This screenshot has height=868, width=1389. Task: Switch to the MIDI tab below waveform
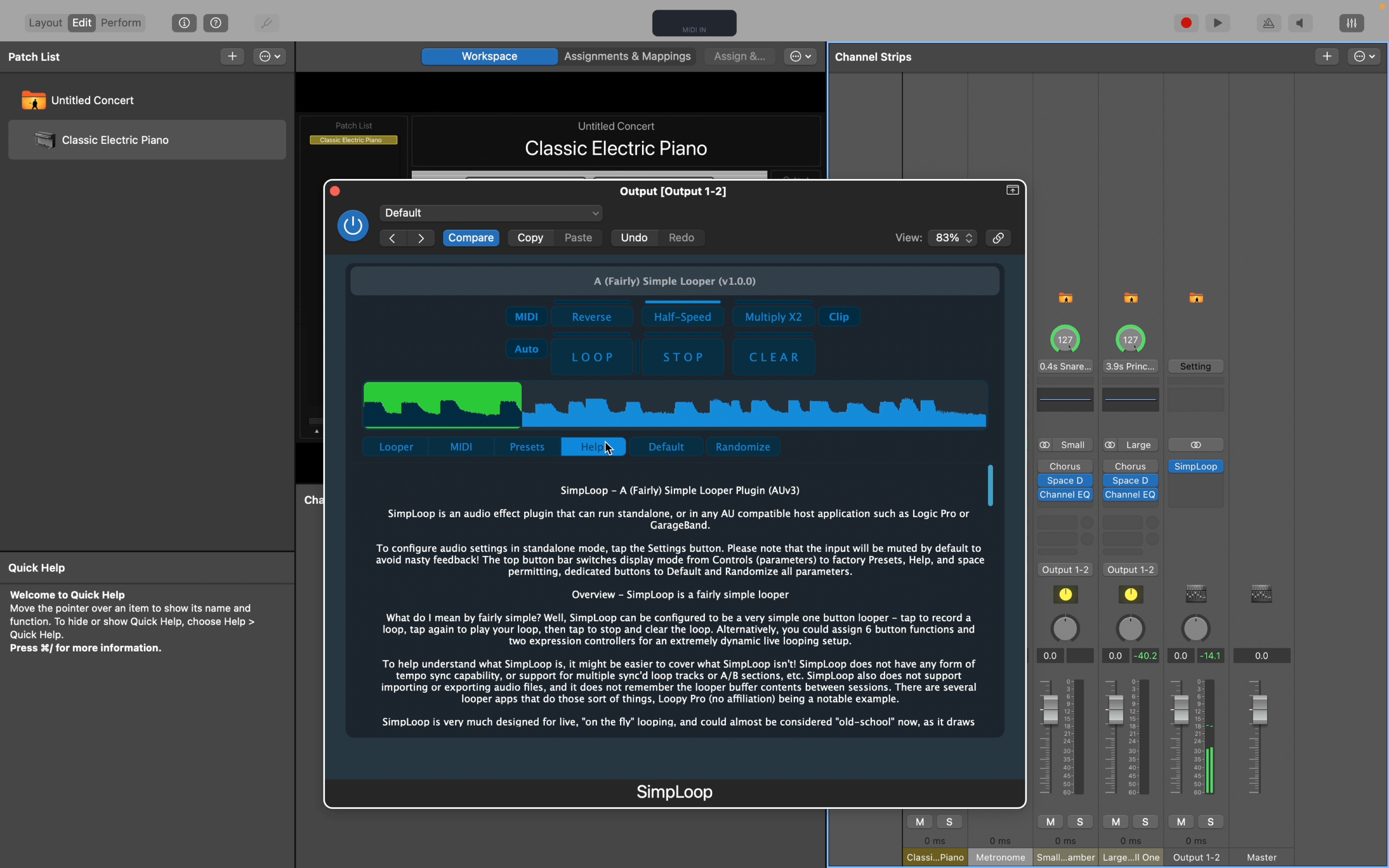[461, 446]
